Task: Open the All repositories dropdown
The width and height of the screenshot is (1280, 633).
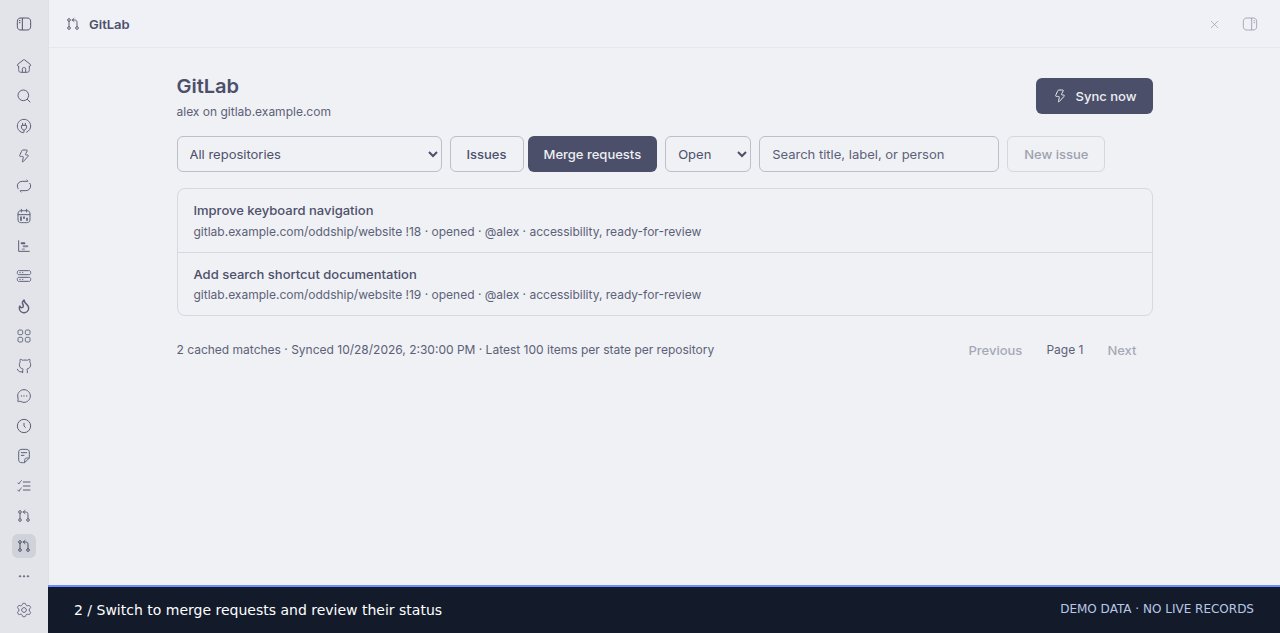Action: [x=310, y=154]
